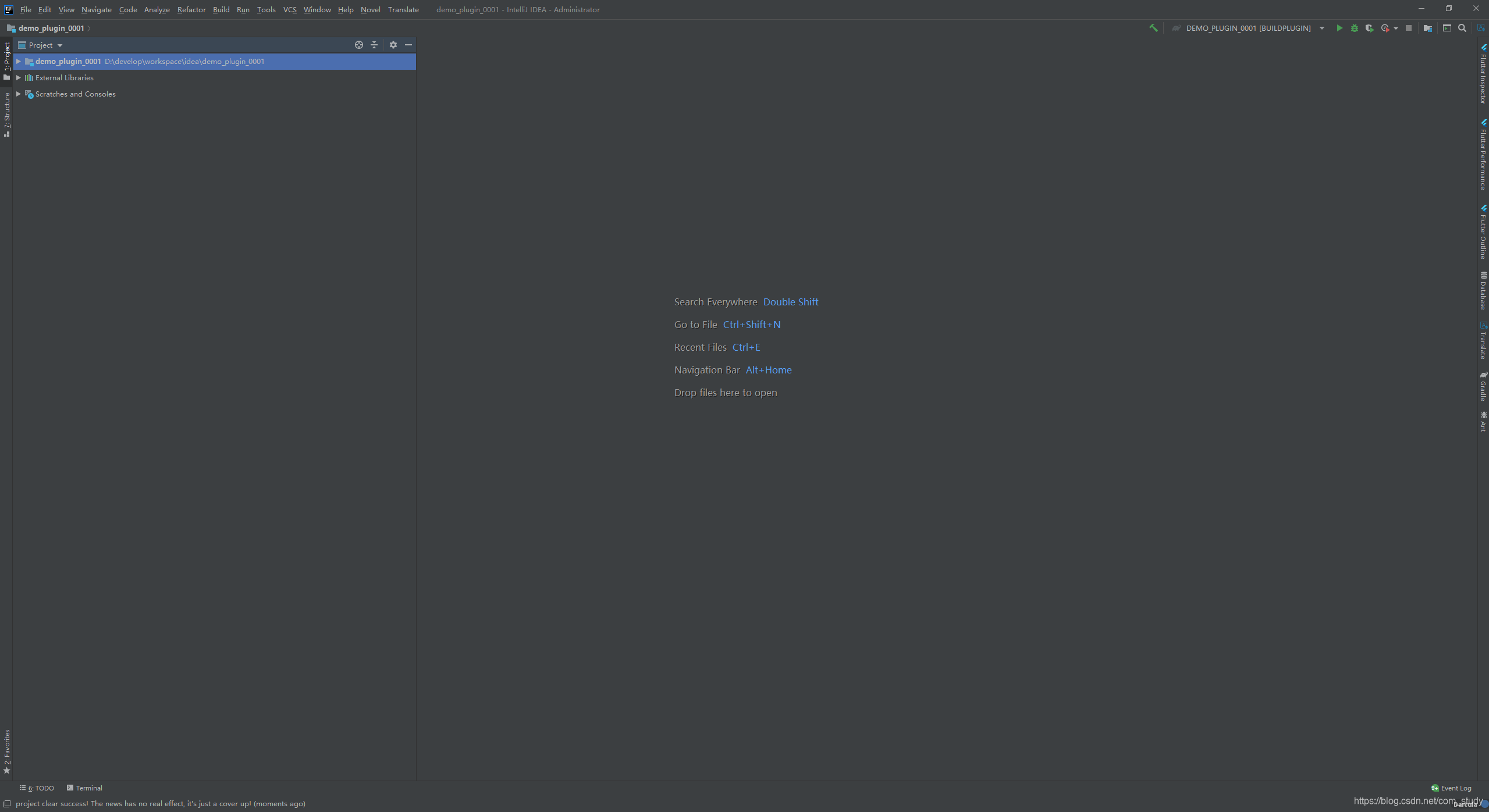The width and height of the screenshot is (1489, 812).
Task: Click the IntelliJ IDEA logo icon
Action: [x=8, y=9]
